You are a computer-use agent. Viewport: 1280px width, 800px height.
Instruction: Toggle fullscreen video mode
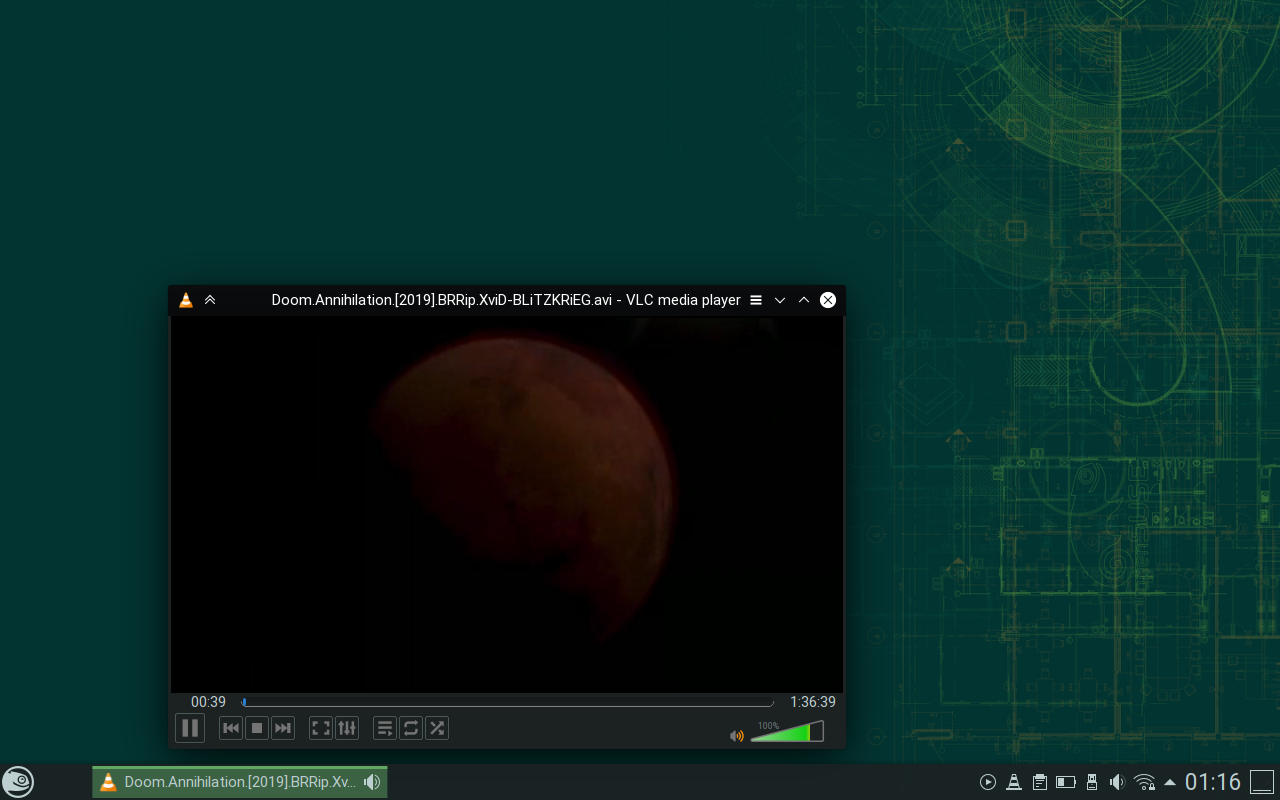tap(321, 728)
